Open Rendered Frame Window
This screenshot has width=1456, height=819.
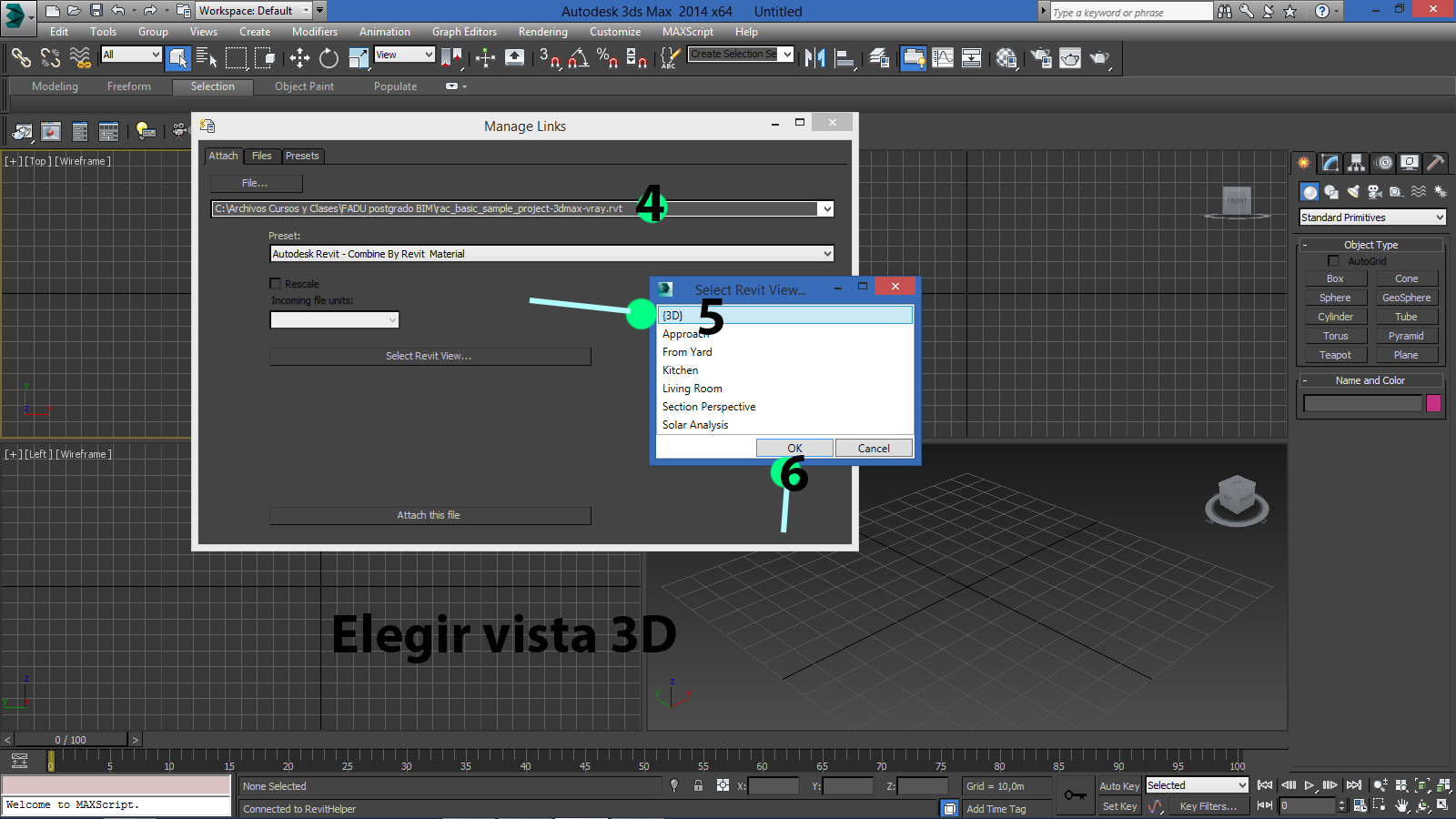coord(1070,58)
